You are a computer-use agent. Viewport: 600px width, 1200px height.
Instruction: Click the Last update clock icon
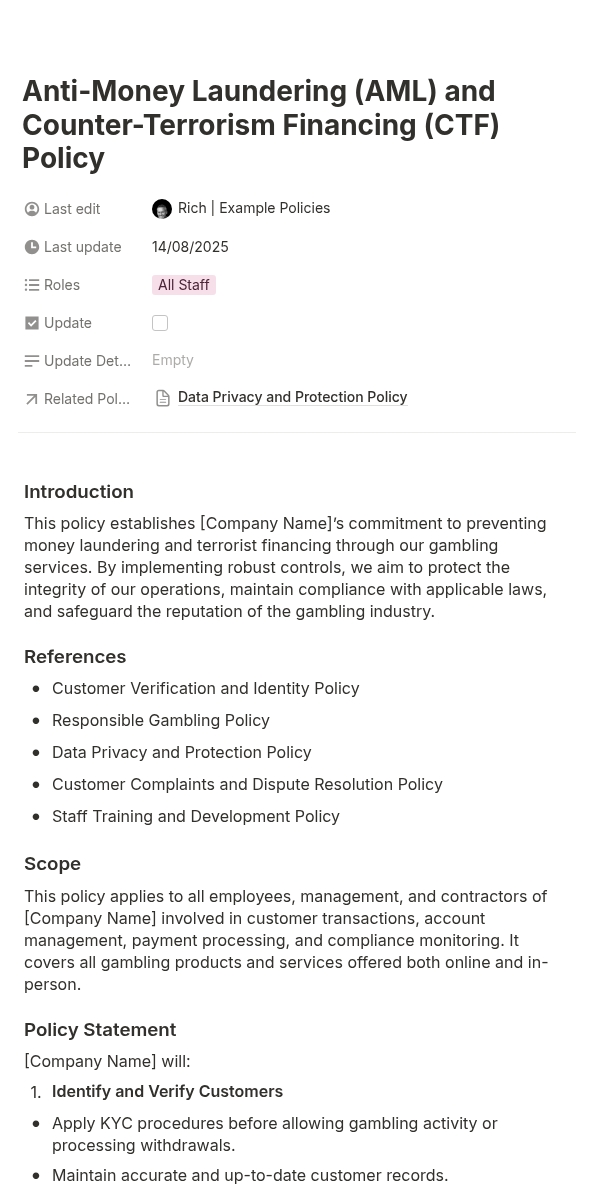[x=32, y=247]
